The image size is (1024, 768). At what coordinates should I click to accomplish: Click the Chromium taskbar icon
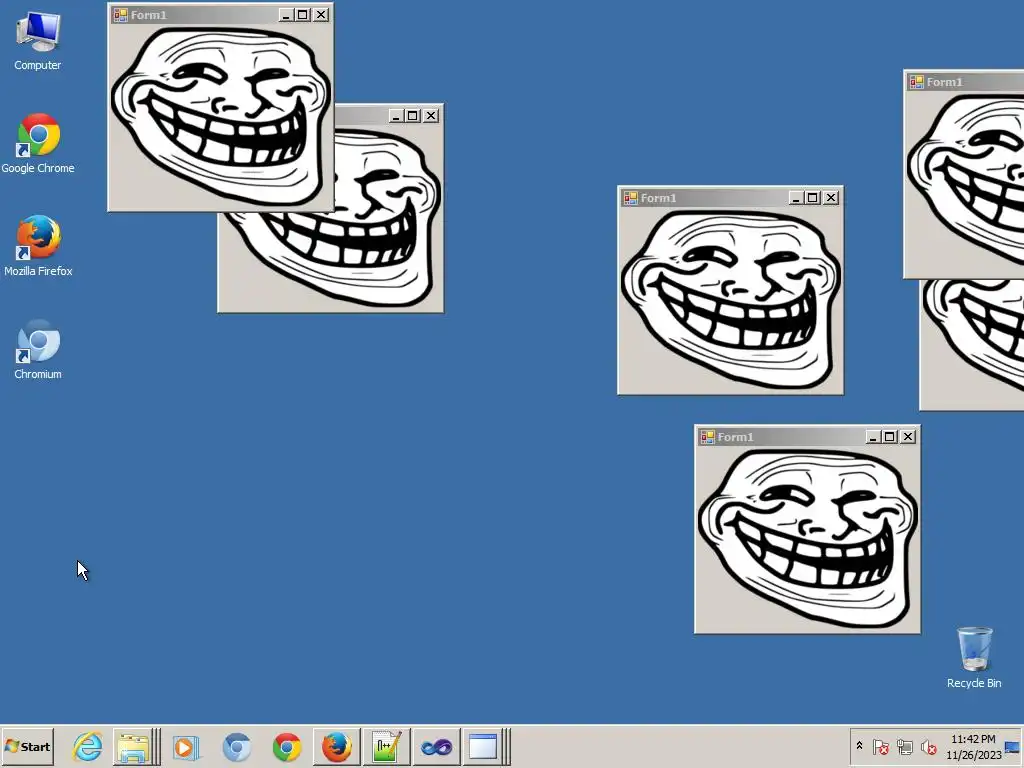point(236,746)
